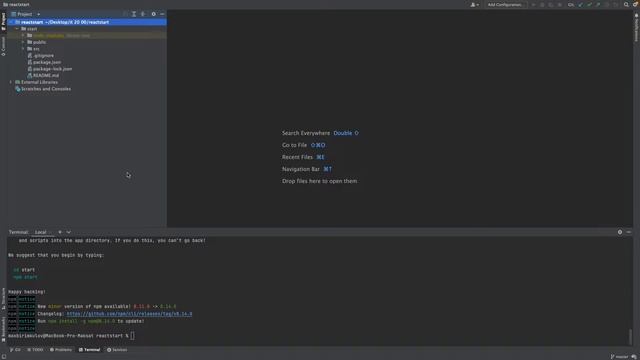Screen dimensions: 640x360
Task: Click the Git update project arrow icon
Action: pyautogui.click(x=580, y=4)
